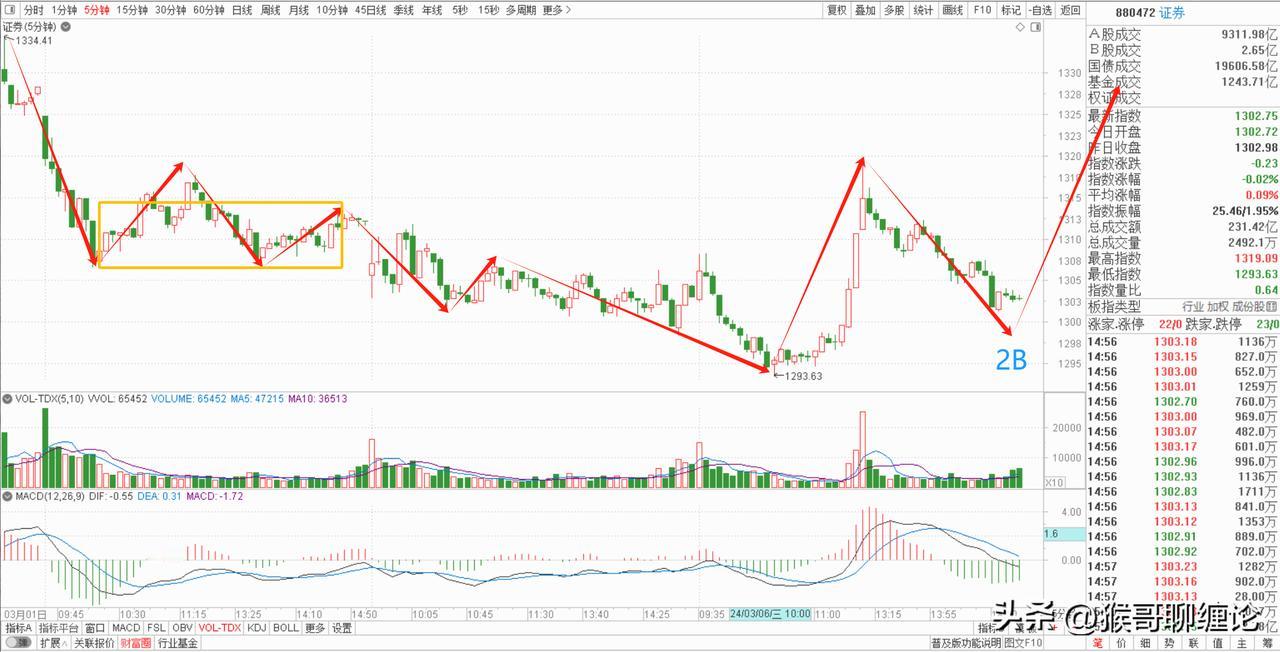The image size is (1280, 652).
Task: Select the BOLL indicator tab
Action: [x=286, y=628]
